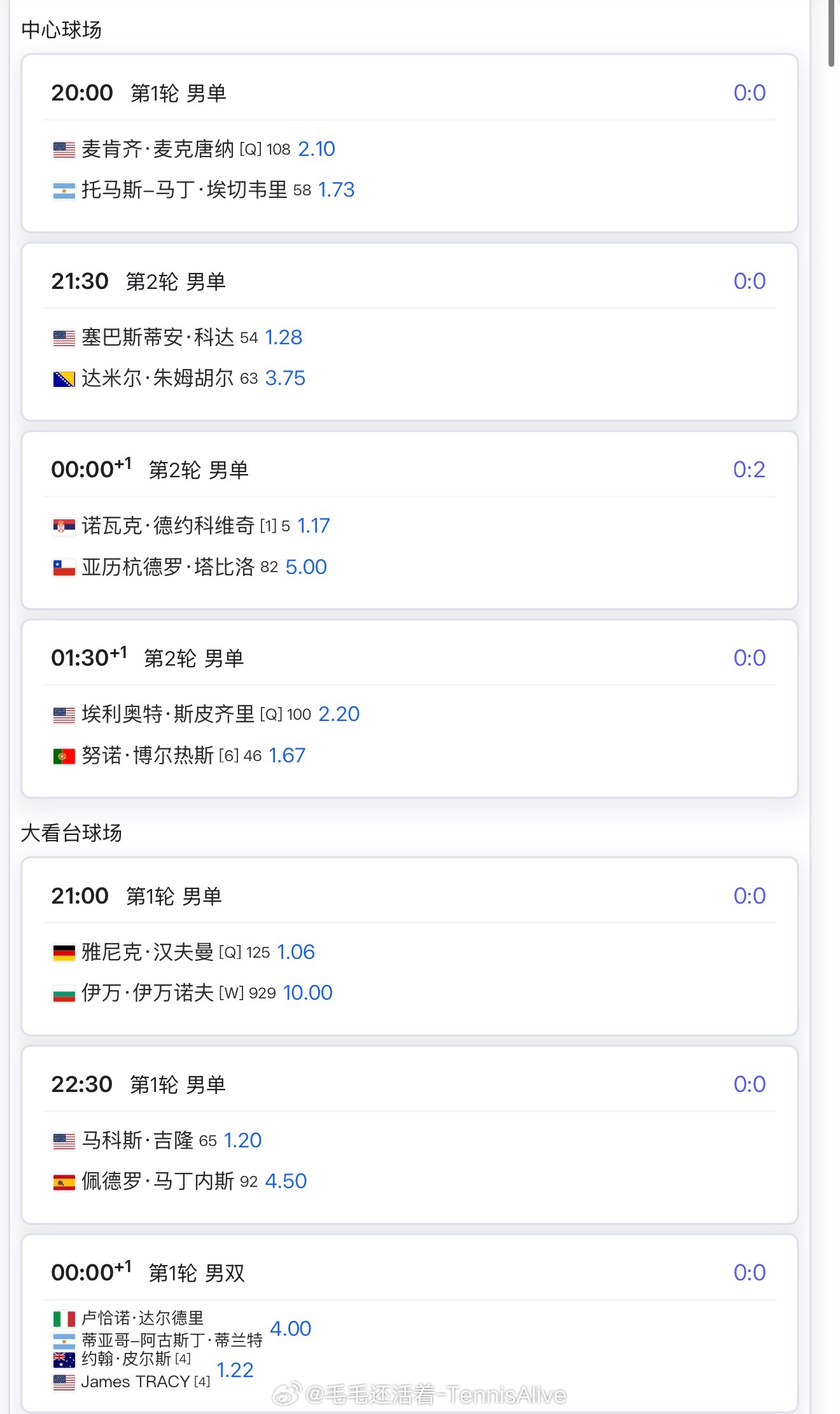
Task: Click the Serbia flag beside 诺瓦克·德约科维奇
Action: (64, 526)
